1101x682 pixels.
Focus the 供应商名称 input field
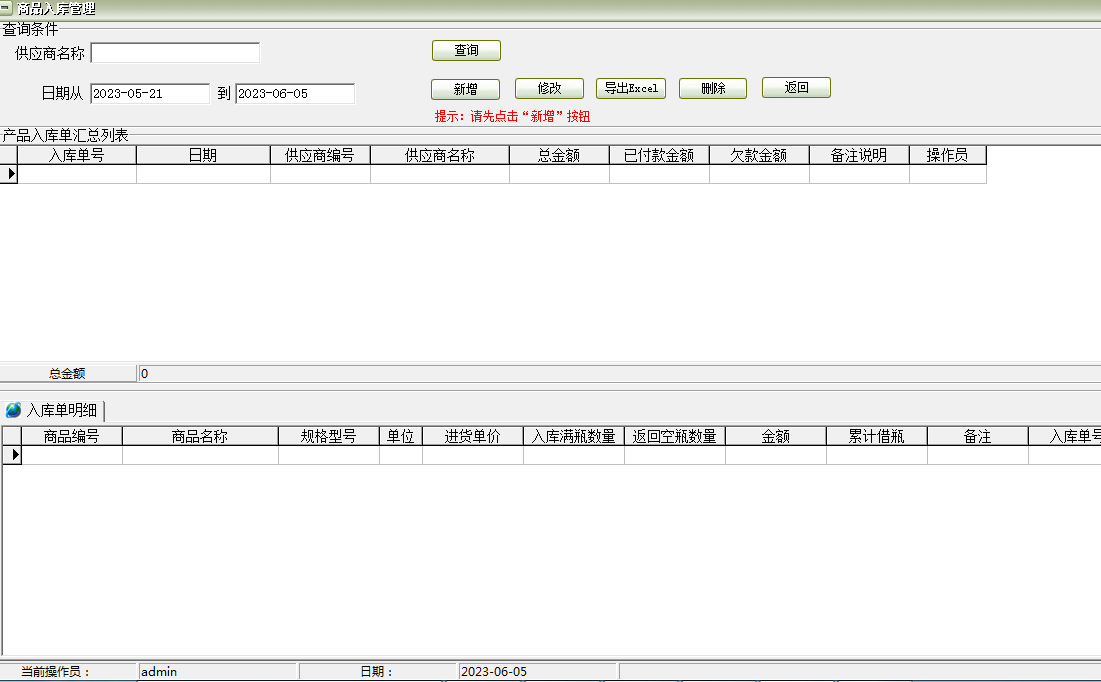click(x=176, y=53)
